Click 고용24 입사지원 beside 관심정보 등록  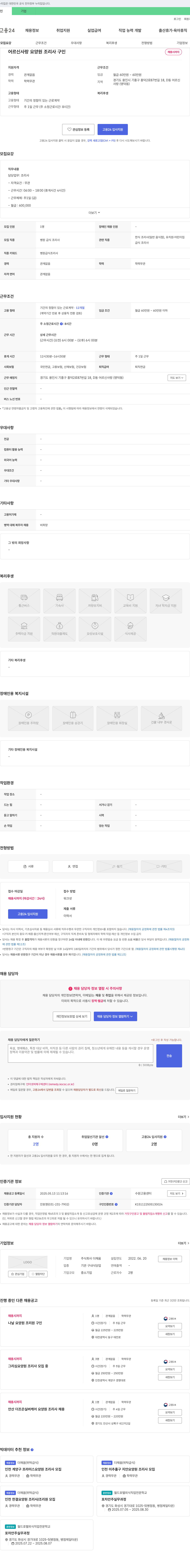(x=113, y=130)
